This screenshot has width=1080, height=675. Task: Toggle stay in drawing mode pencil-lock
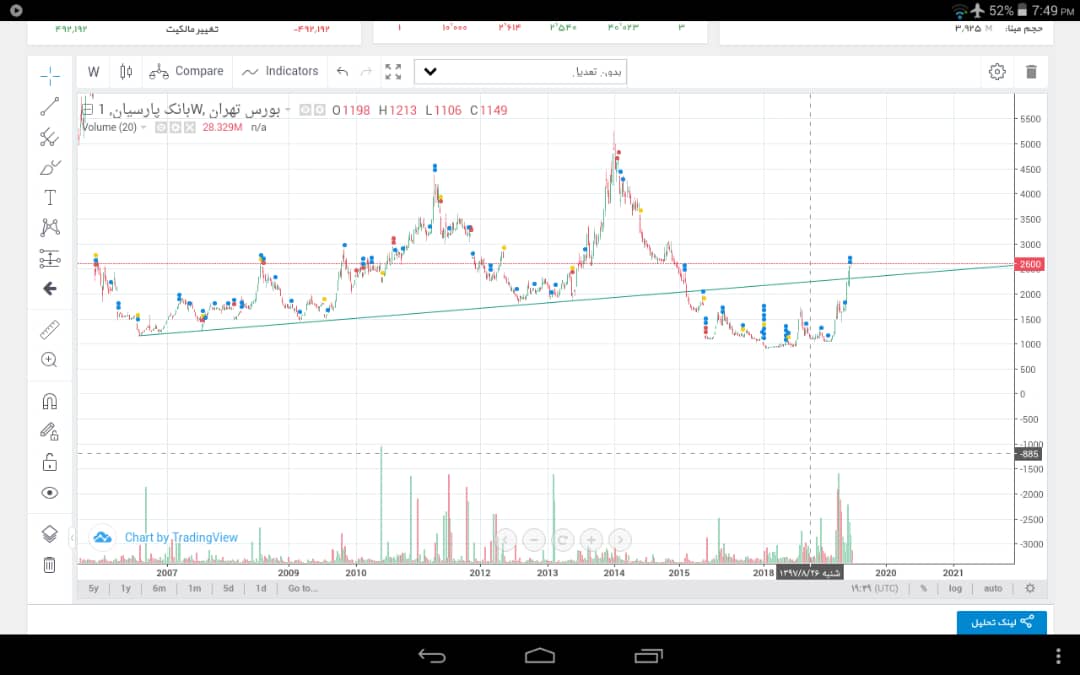click(50, 432)
